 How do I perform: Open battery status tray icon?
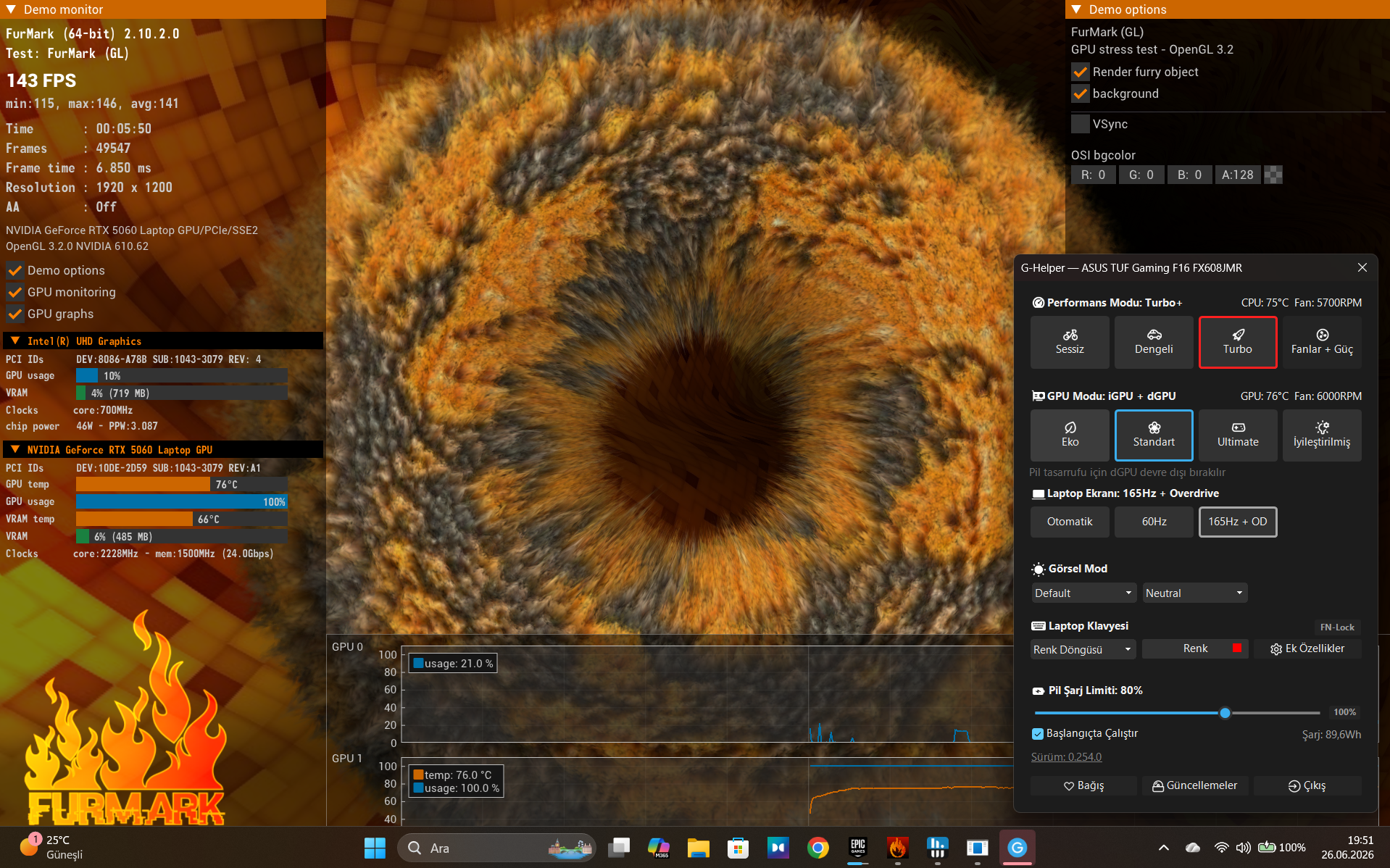(x=1282, y=848)
